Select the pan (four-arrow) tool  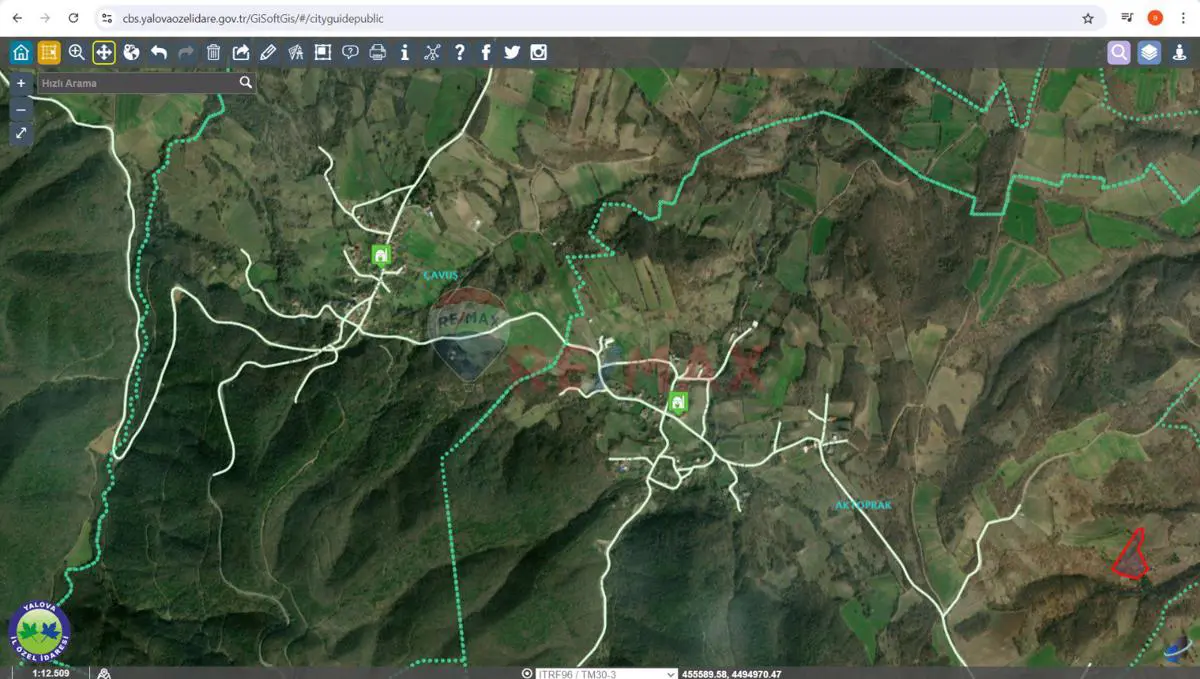coord(104,53)
